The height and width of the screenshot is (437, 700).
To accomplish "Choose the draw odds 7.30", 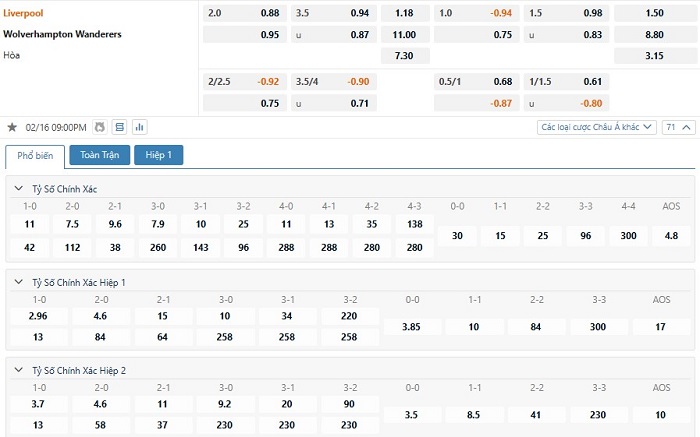I will [405, 56].
